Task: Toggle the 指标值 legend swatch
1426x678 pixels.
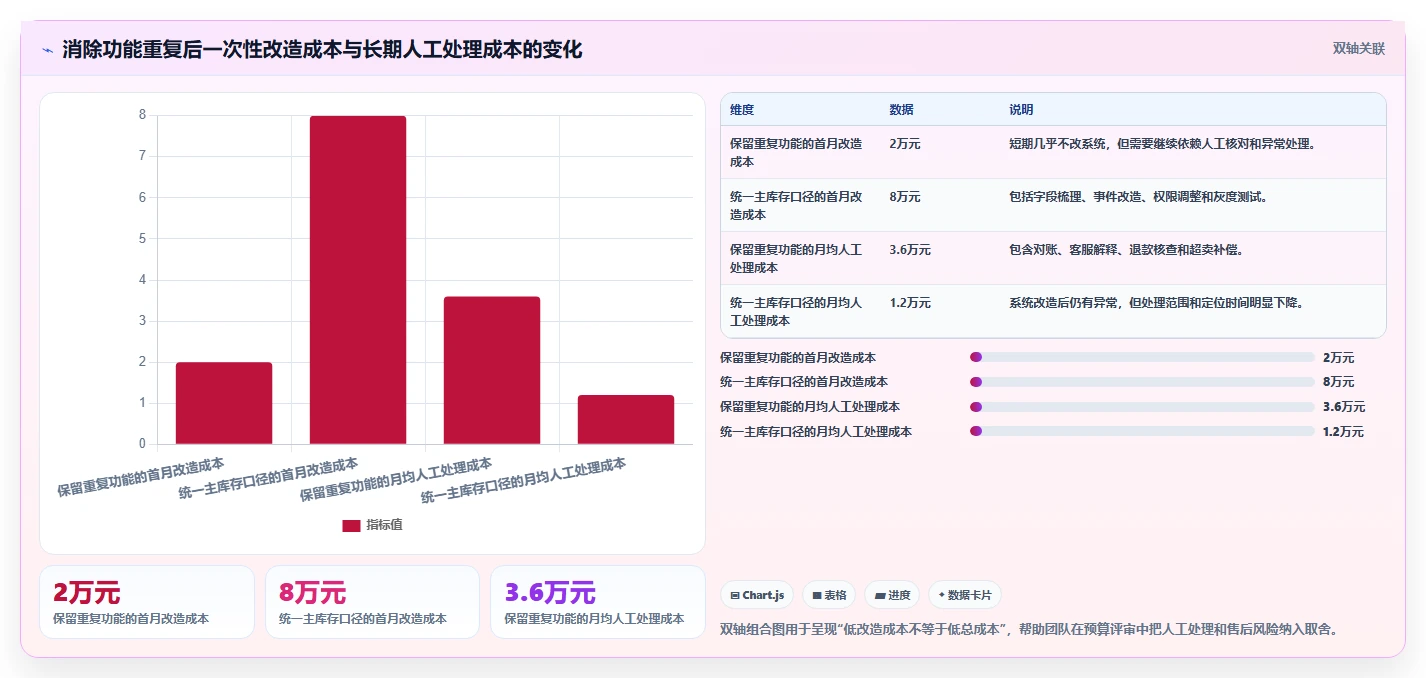Action: 351,526
